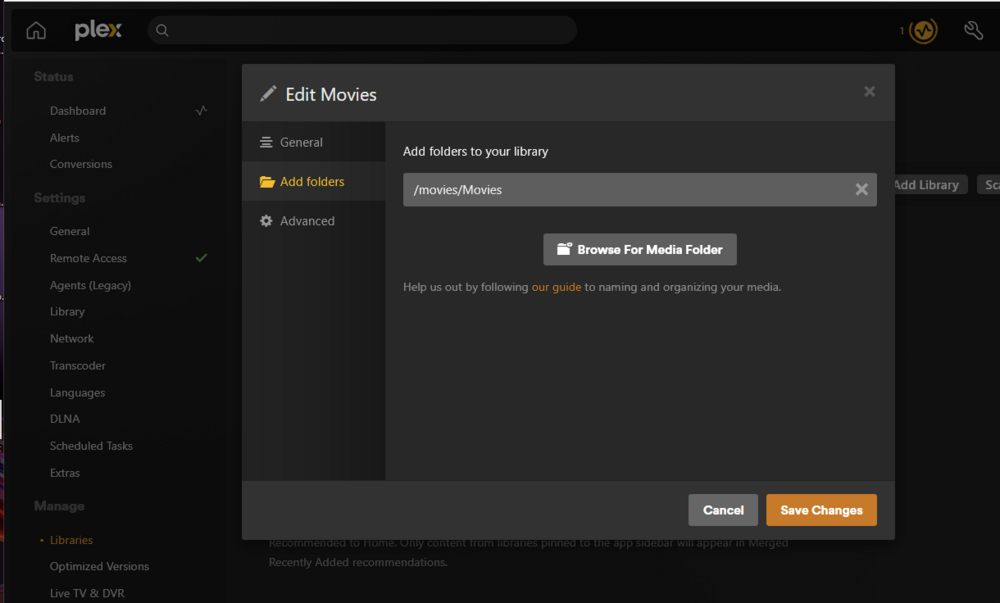The image size is (1000, 603).
Task: Click Save Changes
Action: 821,510
